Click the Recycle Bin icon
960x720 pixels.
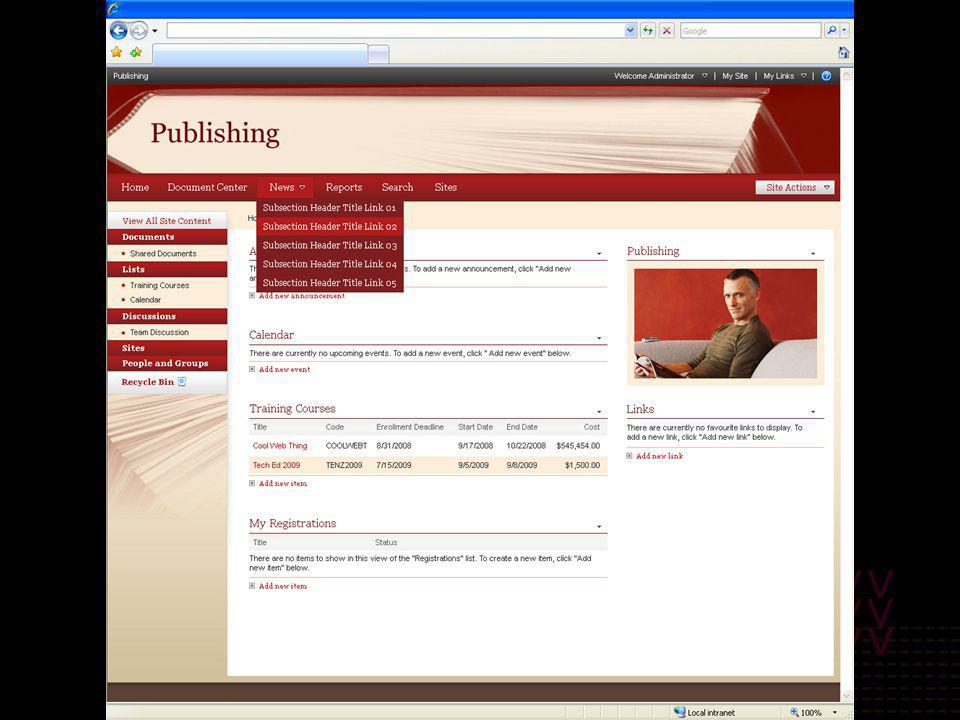[x=182, y=382]
